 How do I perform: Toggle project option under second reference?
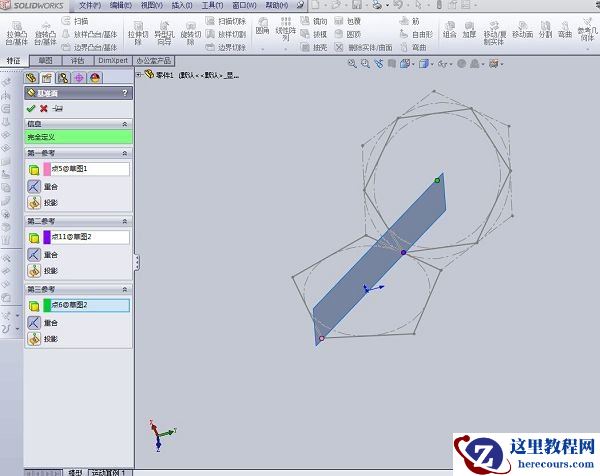tap(34, 270)
